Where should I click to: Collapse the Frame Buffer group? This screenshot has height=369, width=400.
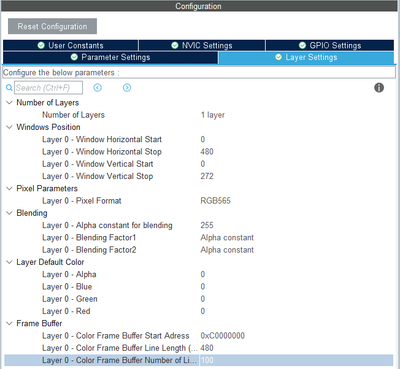[9, 323]
